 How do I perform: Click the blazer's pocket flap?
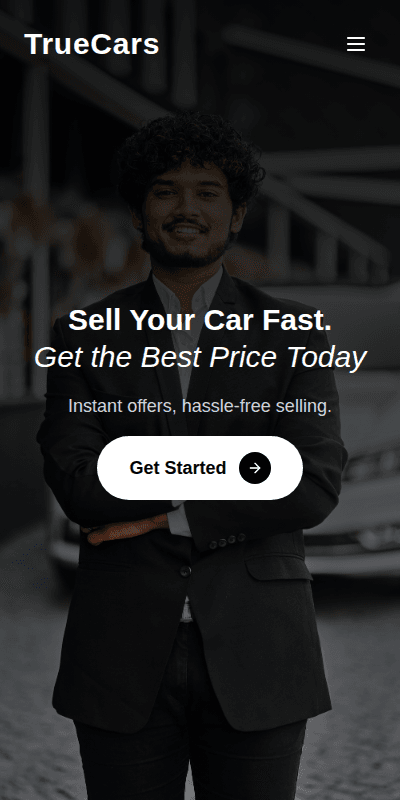[278, 568]
